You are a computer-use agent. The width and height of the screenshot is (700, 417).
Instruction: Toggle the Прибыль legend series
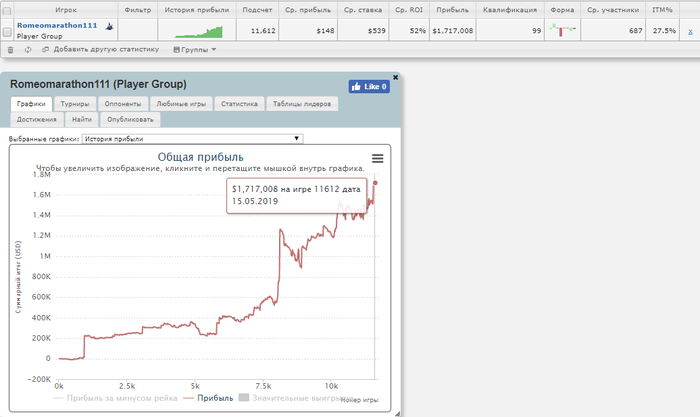point(208,398)
